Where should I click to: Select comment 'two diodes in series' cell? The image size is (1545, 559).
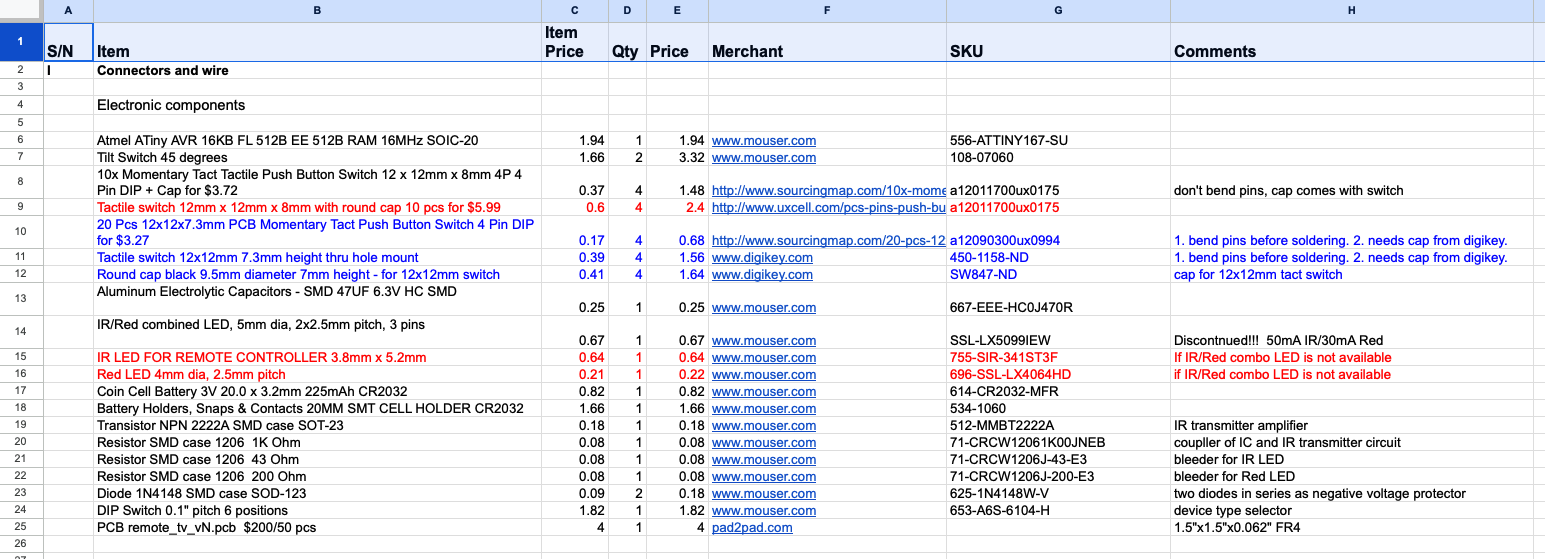(1351, 494)
